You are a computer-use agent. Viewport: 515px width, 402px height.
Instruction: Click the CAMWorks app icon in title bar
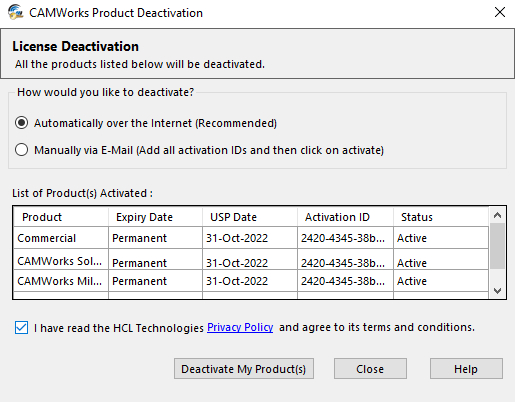16,12
